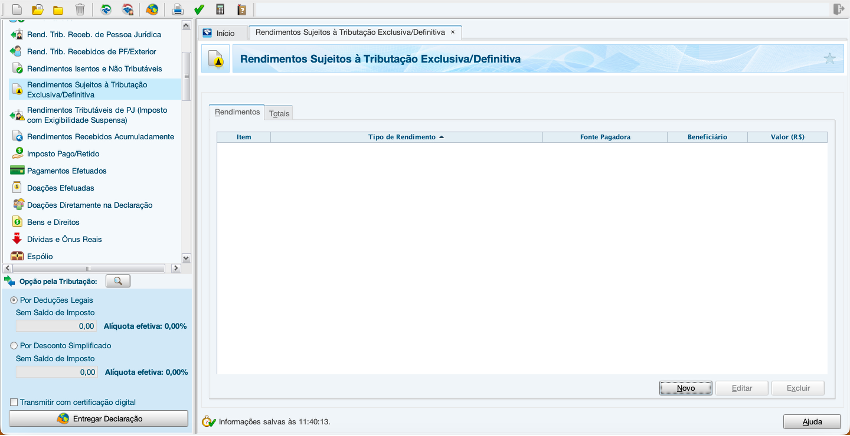Click sidebar horizontal scrollbar left arrow
Viewport: 850px width, 436px height.
tap(7, 268)
